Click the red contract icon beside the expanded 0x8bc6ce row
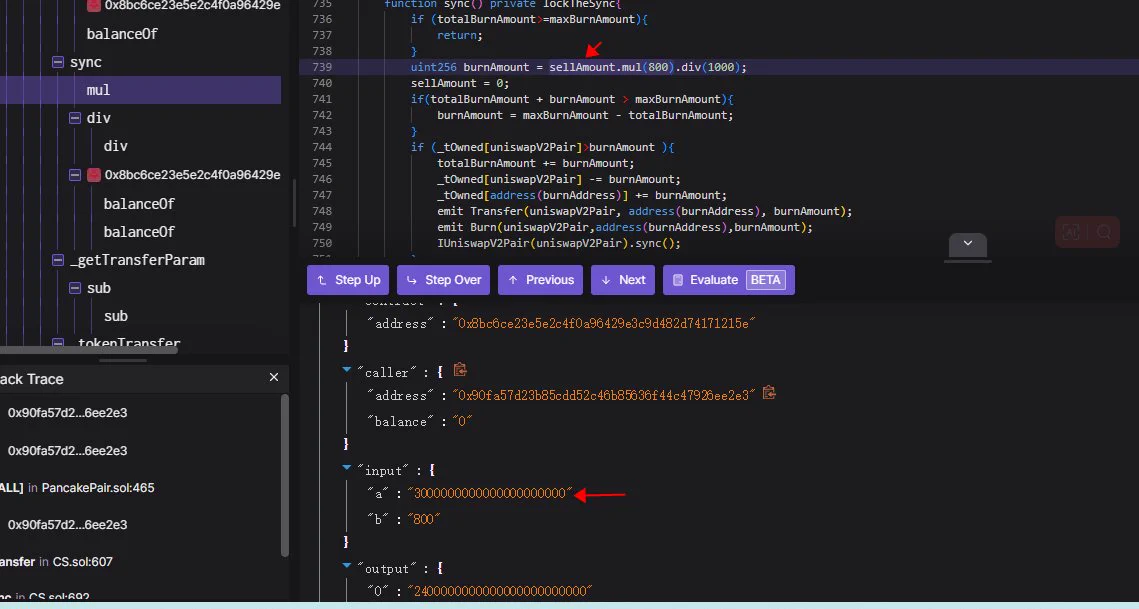 click(x=94, y=174)
